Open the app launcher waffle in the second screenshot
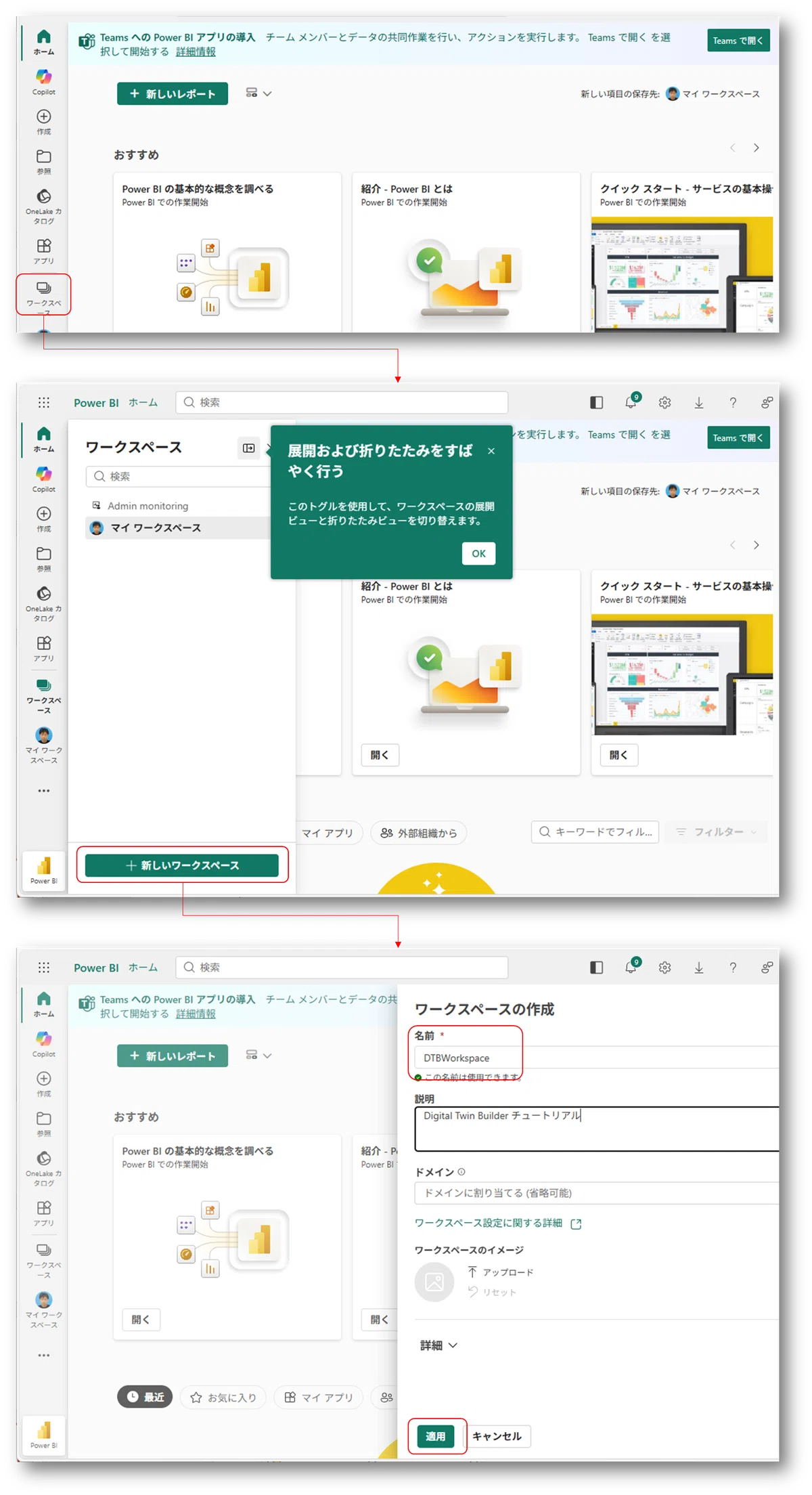 click(43, 402)
